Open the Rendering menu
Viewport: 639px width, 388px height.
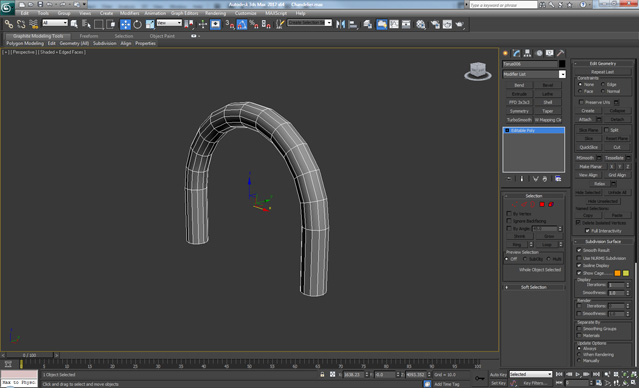point(216,13)
